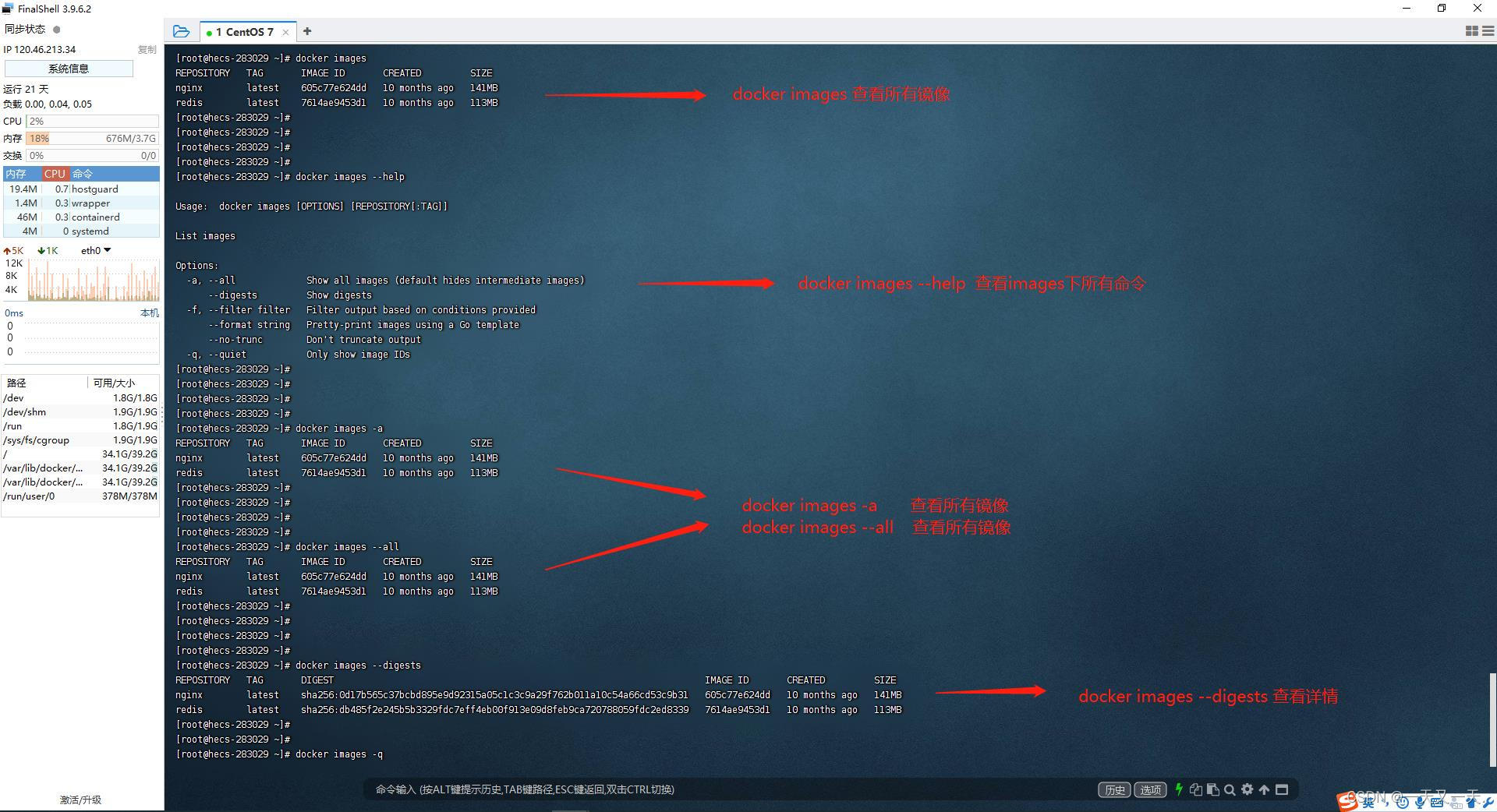Open terminal search with the magnifier icon

tap(1230, 789)
